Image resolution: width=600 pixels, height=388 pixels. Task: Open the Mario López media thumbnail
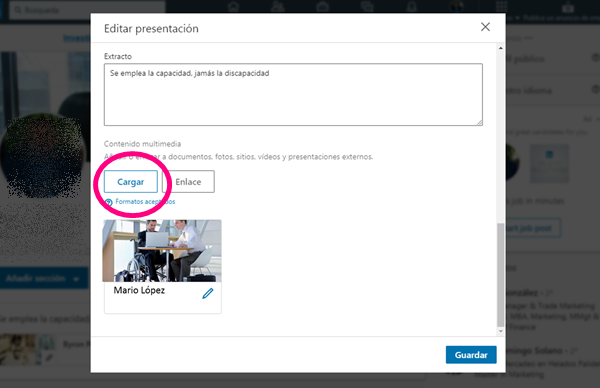click(162, 251)
